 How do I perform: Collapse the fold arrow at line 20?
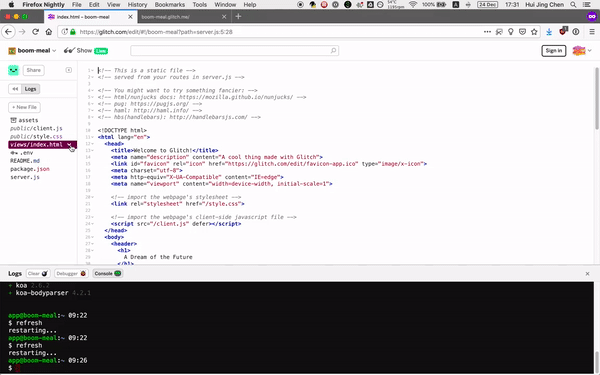tap(93, 197)
